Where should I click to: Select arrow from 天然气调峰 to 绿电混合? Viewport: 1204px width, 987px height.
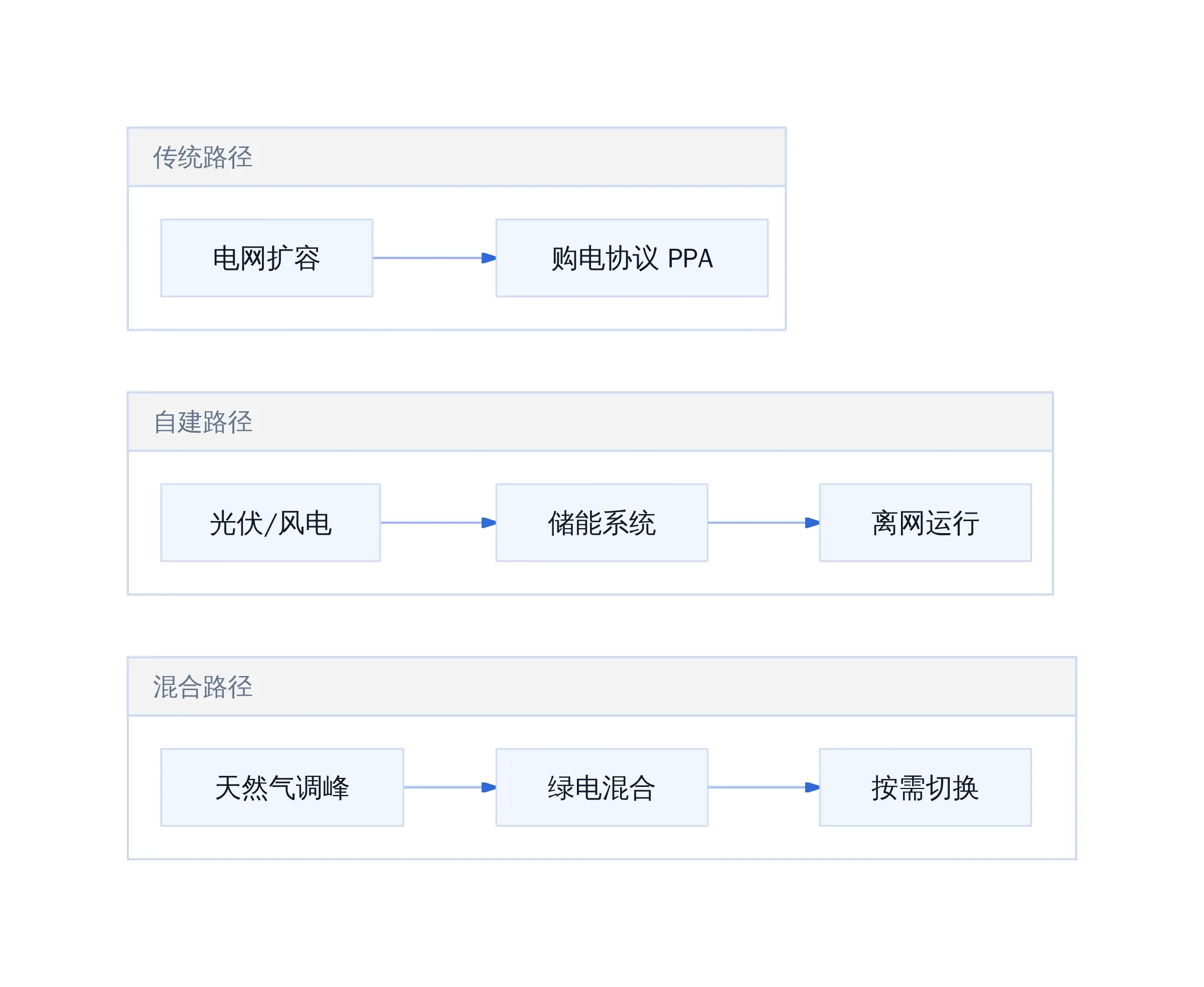click(x=450, y=787)
